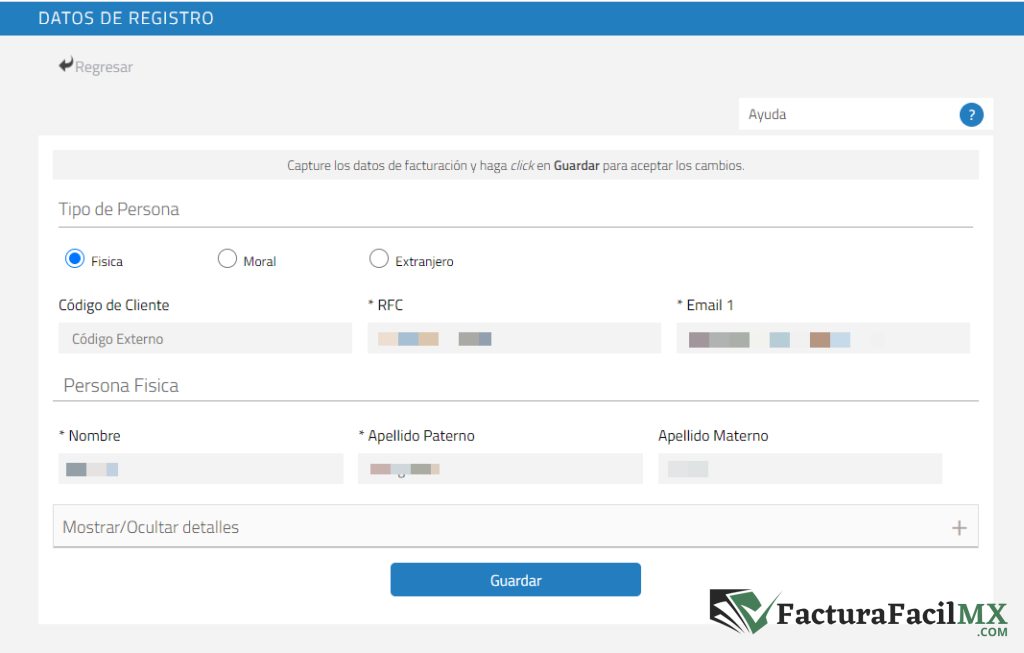Image resolution: width=1024 pixels, height=653 pixels.
Task: Click the Email 1 input field
Action: 823,339
